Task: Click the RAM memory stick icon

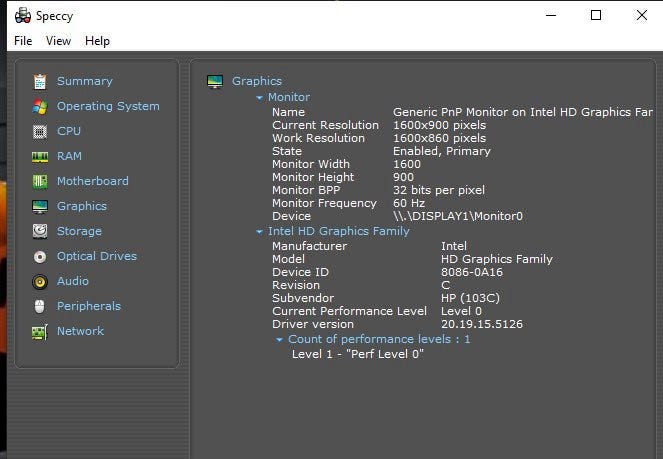Action: pyautogui.click(x=40, y=157)
